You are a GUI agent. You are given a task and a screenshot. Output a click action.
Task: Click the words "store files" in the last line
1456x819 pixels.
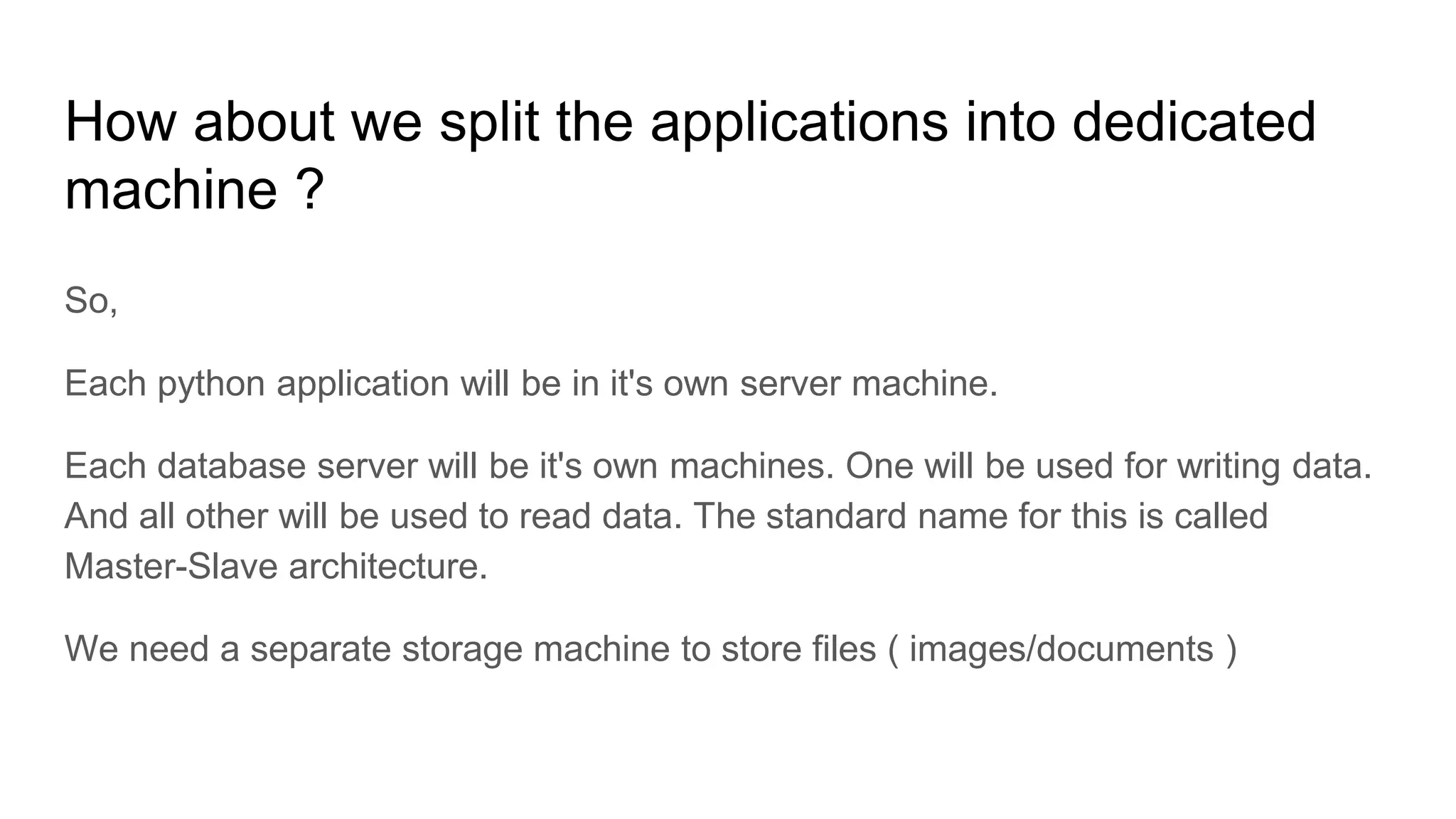(x=798, y=649)
